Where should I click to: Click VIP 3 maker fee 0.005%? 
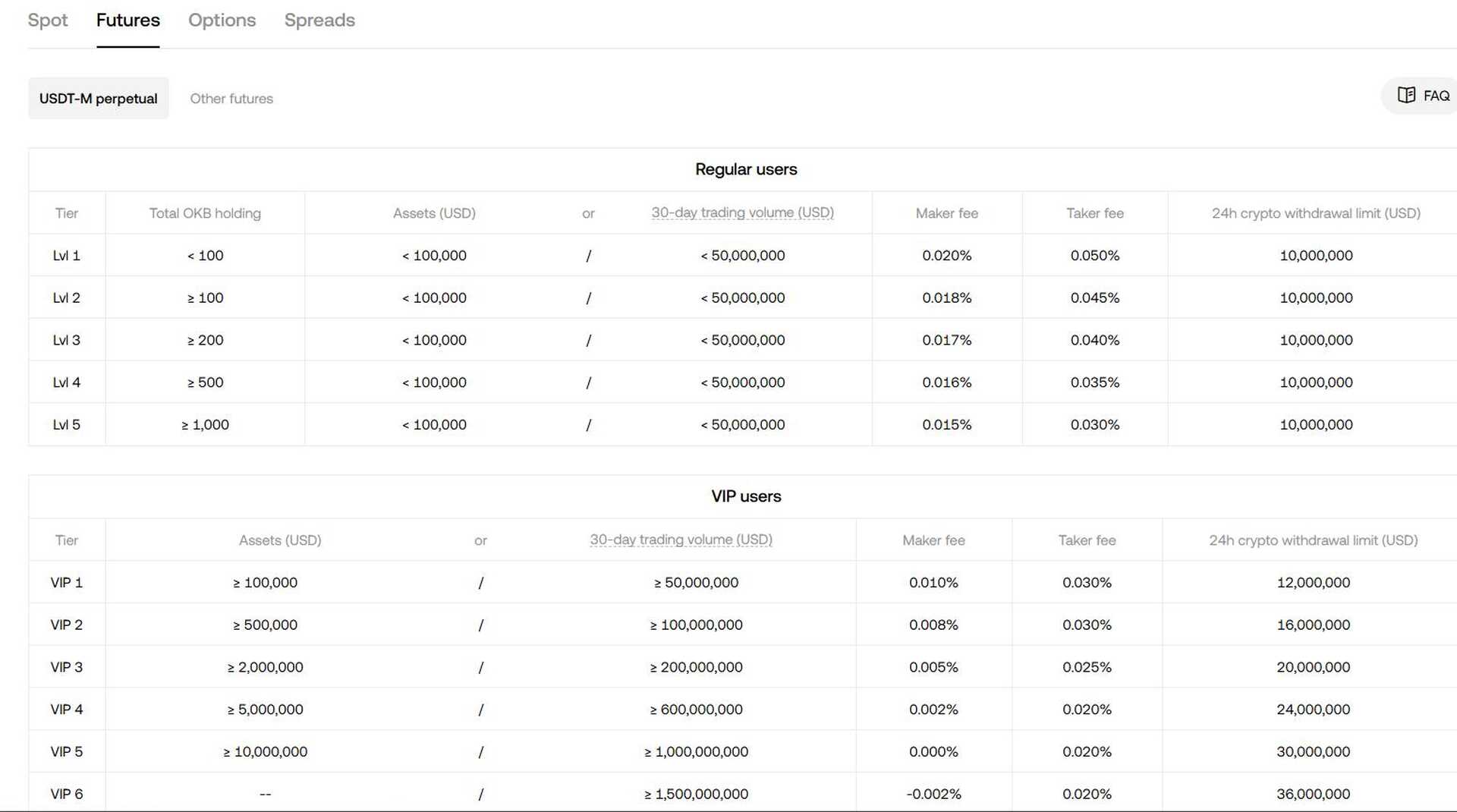933,667
